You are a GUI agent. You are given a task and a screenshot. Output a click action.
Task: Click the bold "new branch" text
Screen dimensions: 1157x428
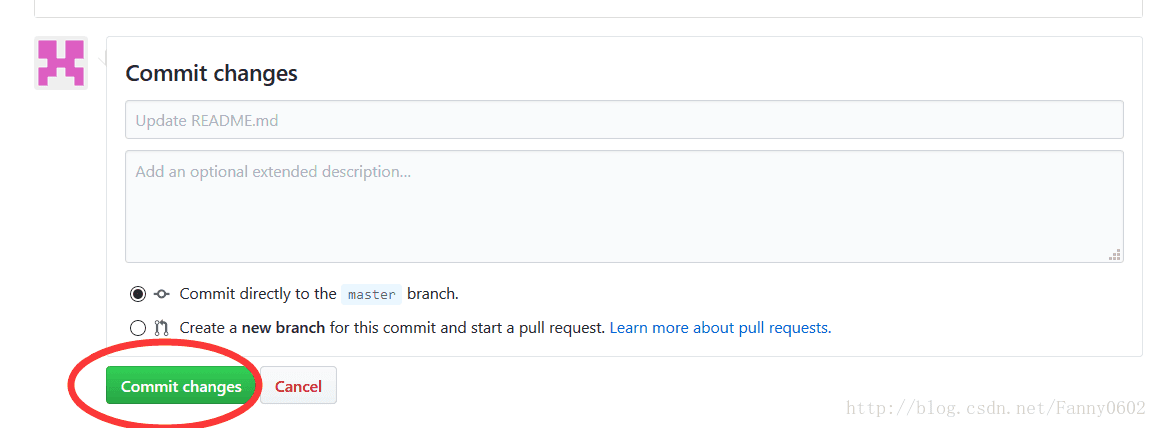click(x=283, y=327)
